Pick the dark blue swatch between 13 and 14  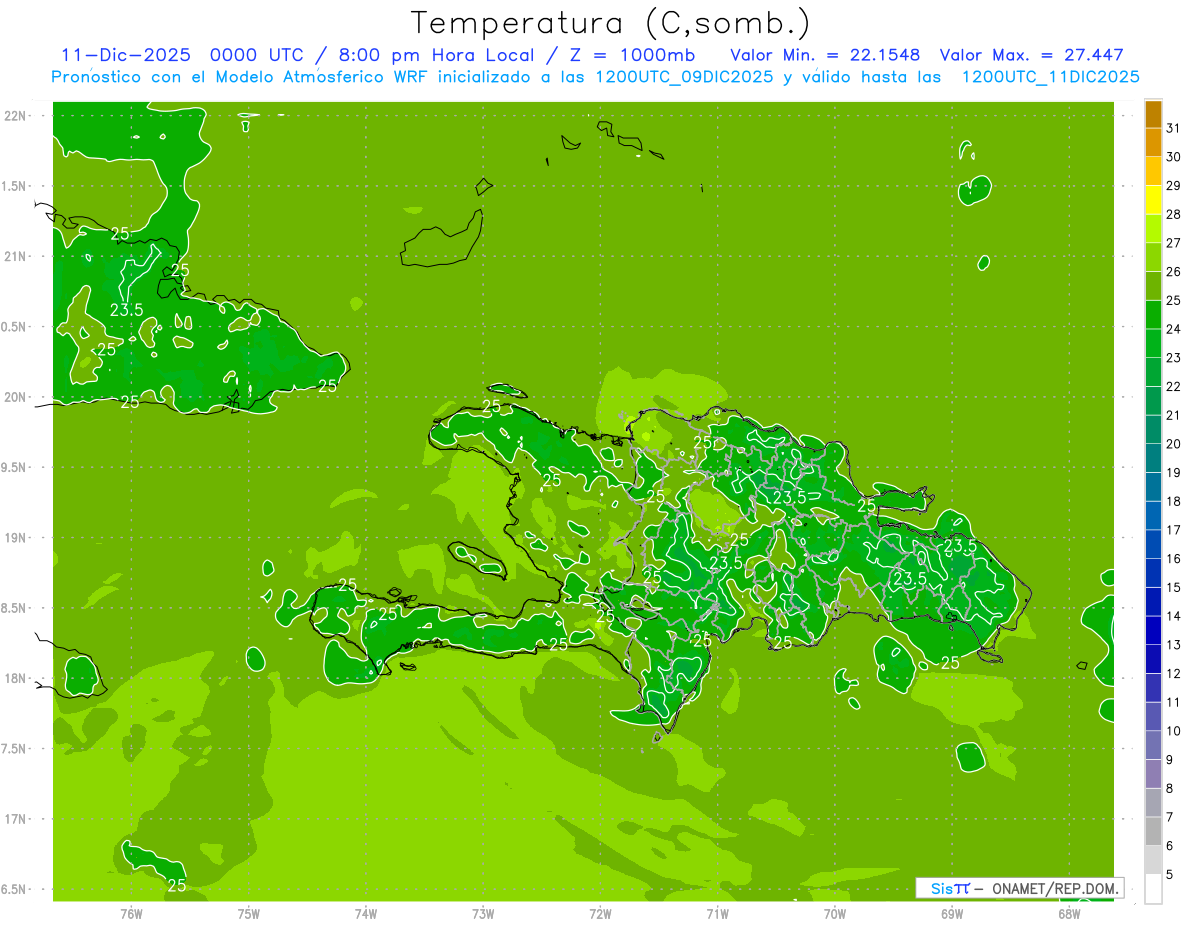pos(1153,630)
